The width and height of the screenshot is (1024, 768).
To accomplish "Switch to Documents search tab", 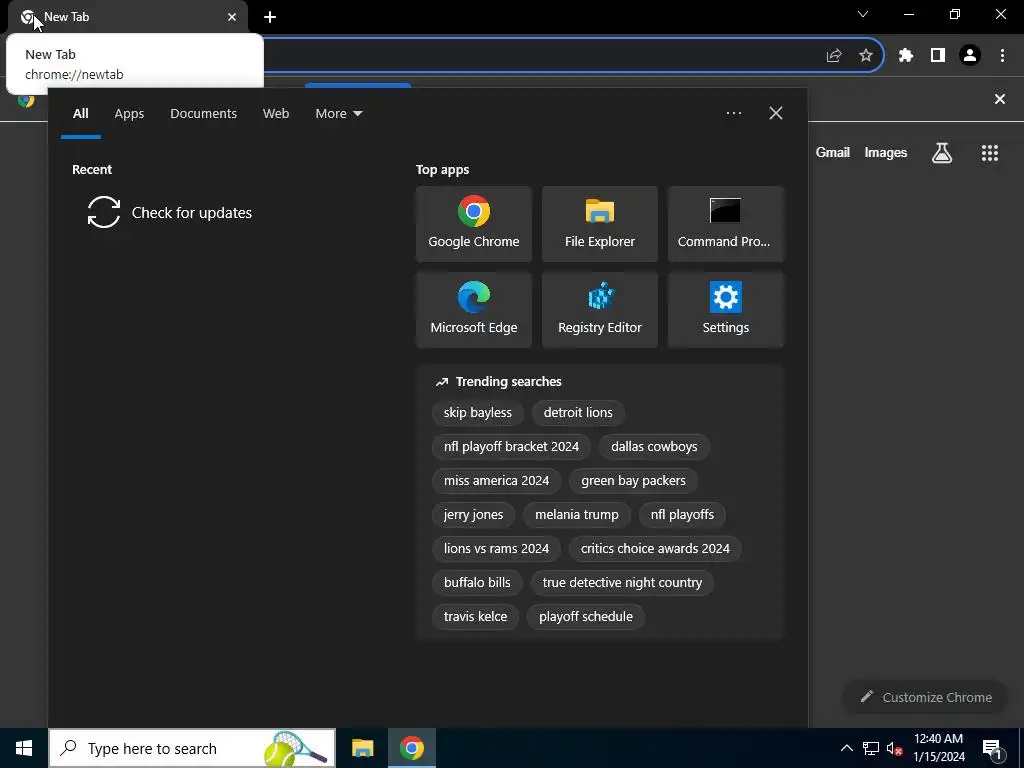I will coord(203,114).
